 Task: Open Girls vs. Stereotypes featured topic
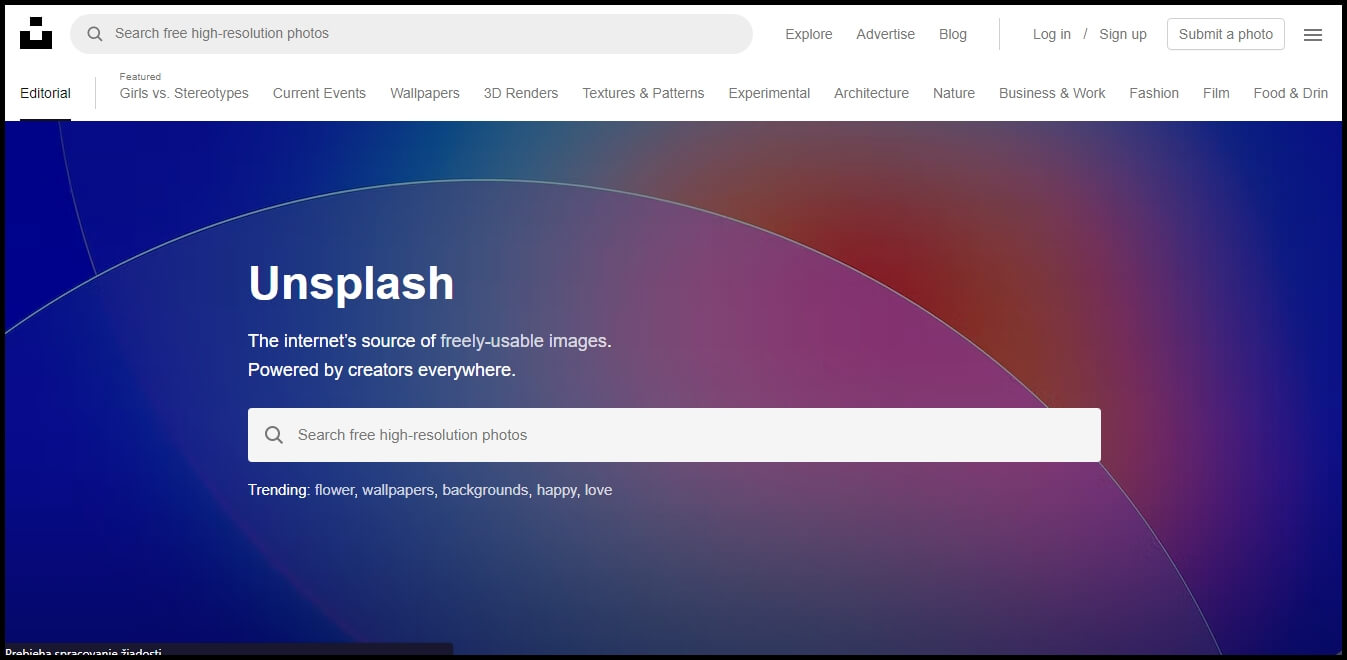[184, 93]
